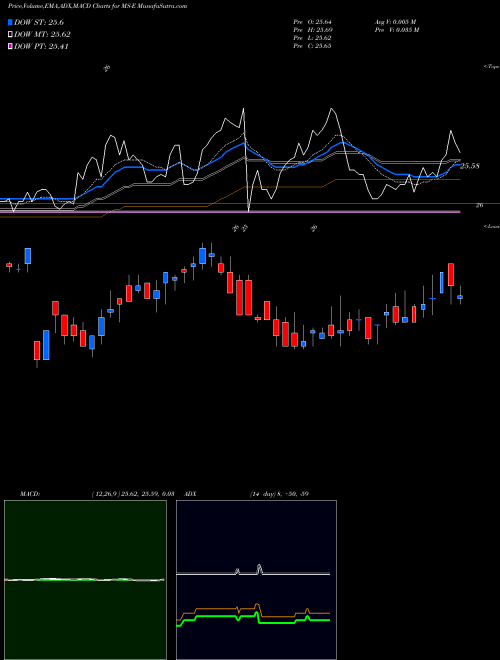
Task: Click the ADX panel title label
Action: (x=190, y=494)
